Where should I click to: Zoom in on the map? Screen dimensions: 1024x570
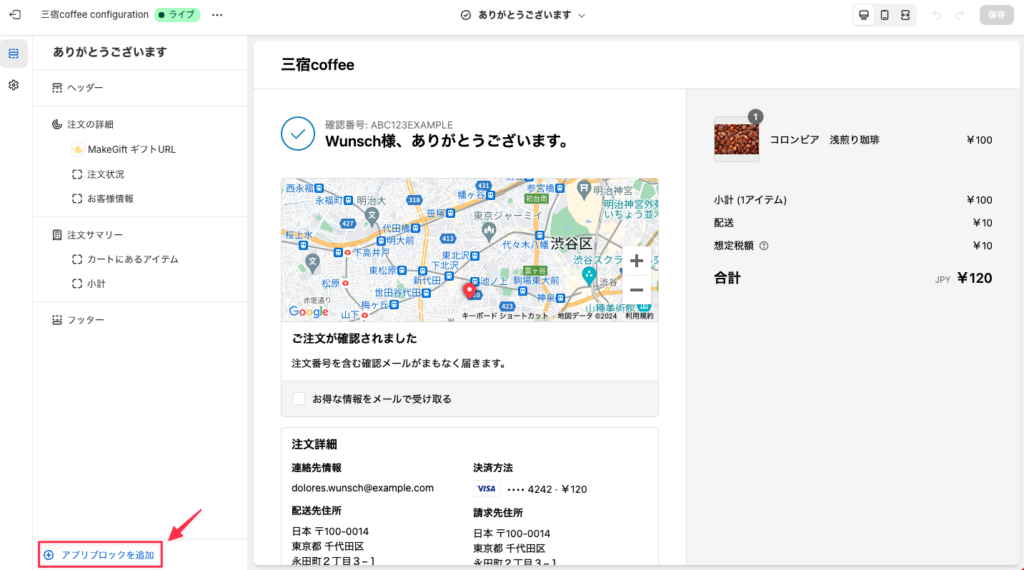pos(636,261)
